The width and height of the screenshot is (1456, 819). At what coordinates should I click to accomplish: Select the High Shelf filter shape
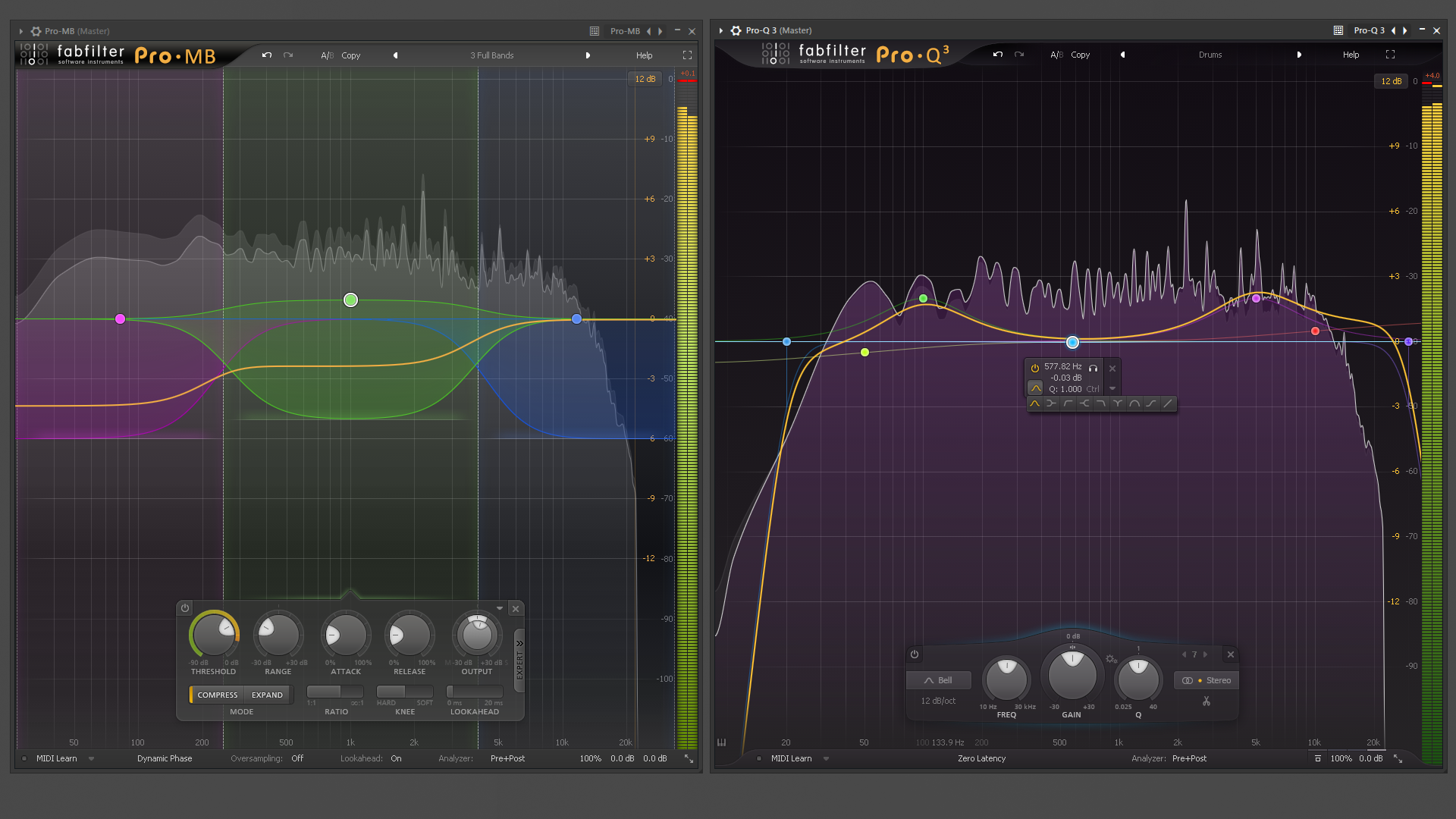pyautogui.click(x=1084, y=403)
